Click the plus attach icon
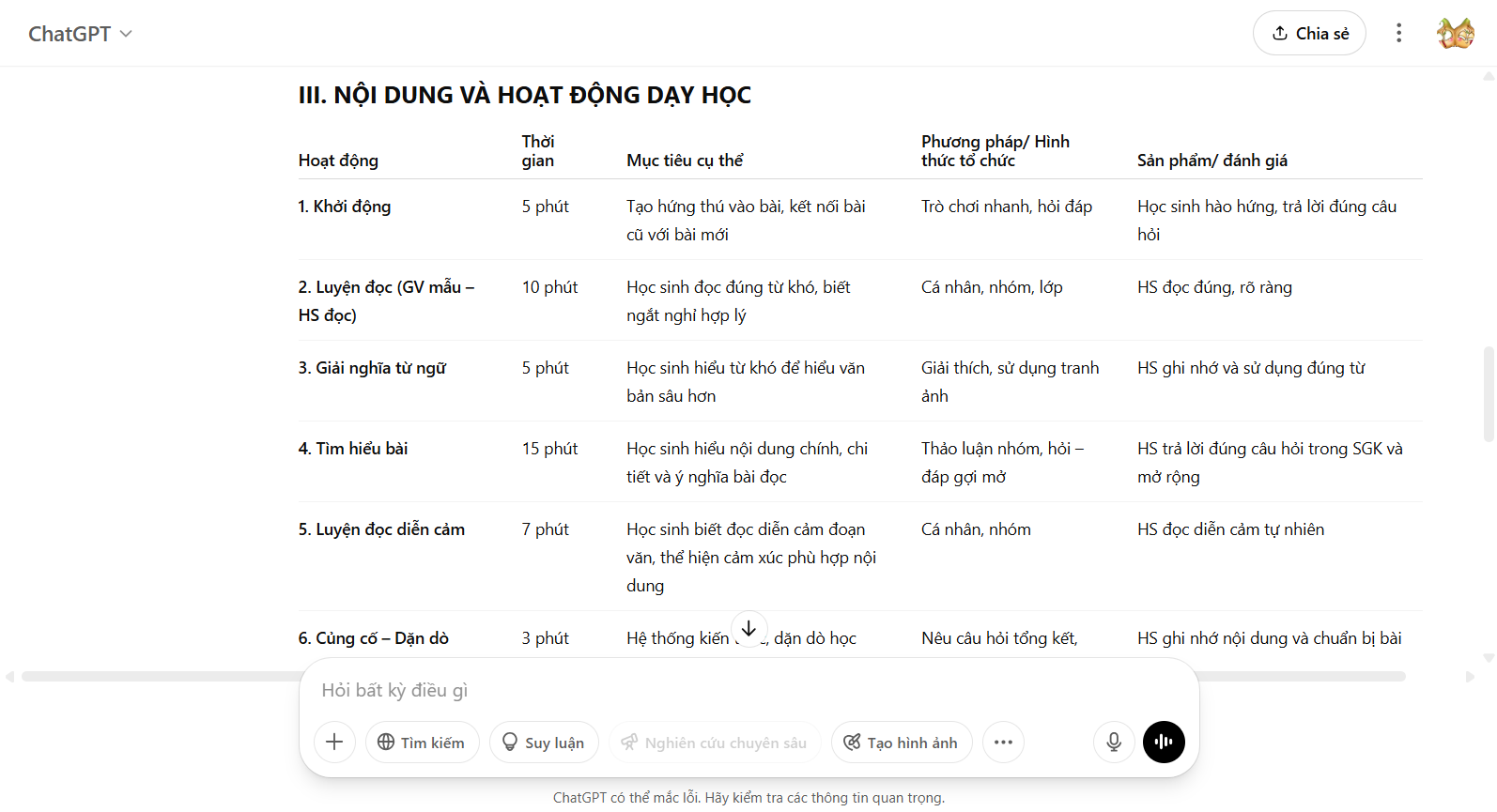1497x812 pixels. coord(334,743)
